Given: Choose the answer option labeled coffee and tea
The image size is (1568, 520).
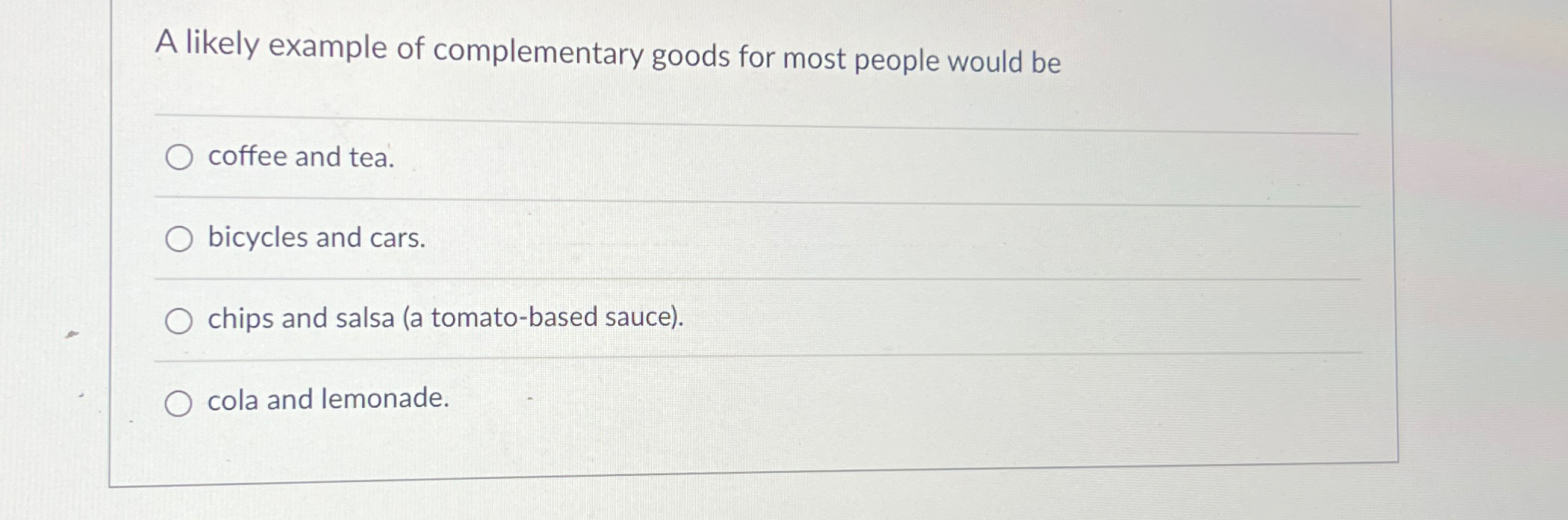Looking at the screenshot, I should tap(300, 157).
